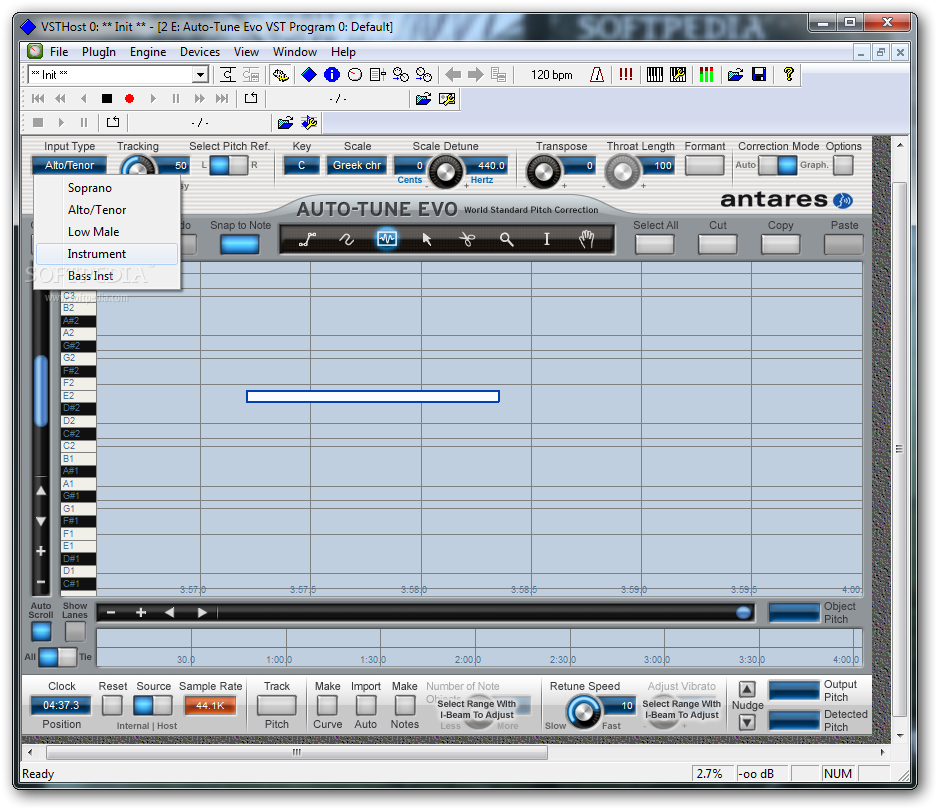Open the PlugIn menu

pos(99,52)
